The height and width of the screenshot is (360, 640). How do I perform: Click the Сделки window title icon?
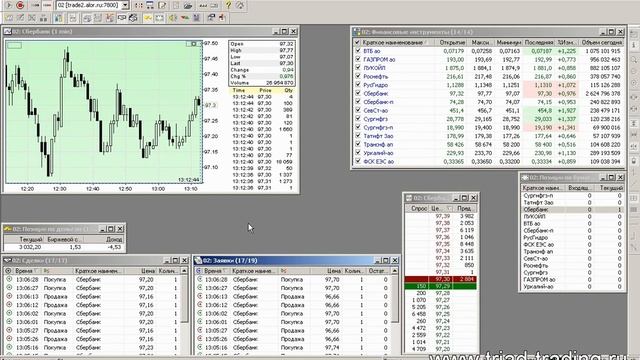click(x=7, y=260)
